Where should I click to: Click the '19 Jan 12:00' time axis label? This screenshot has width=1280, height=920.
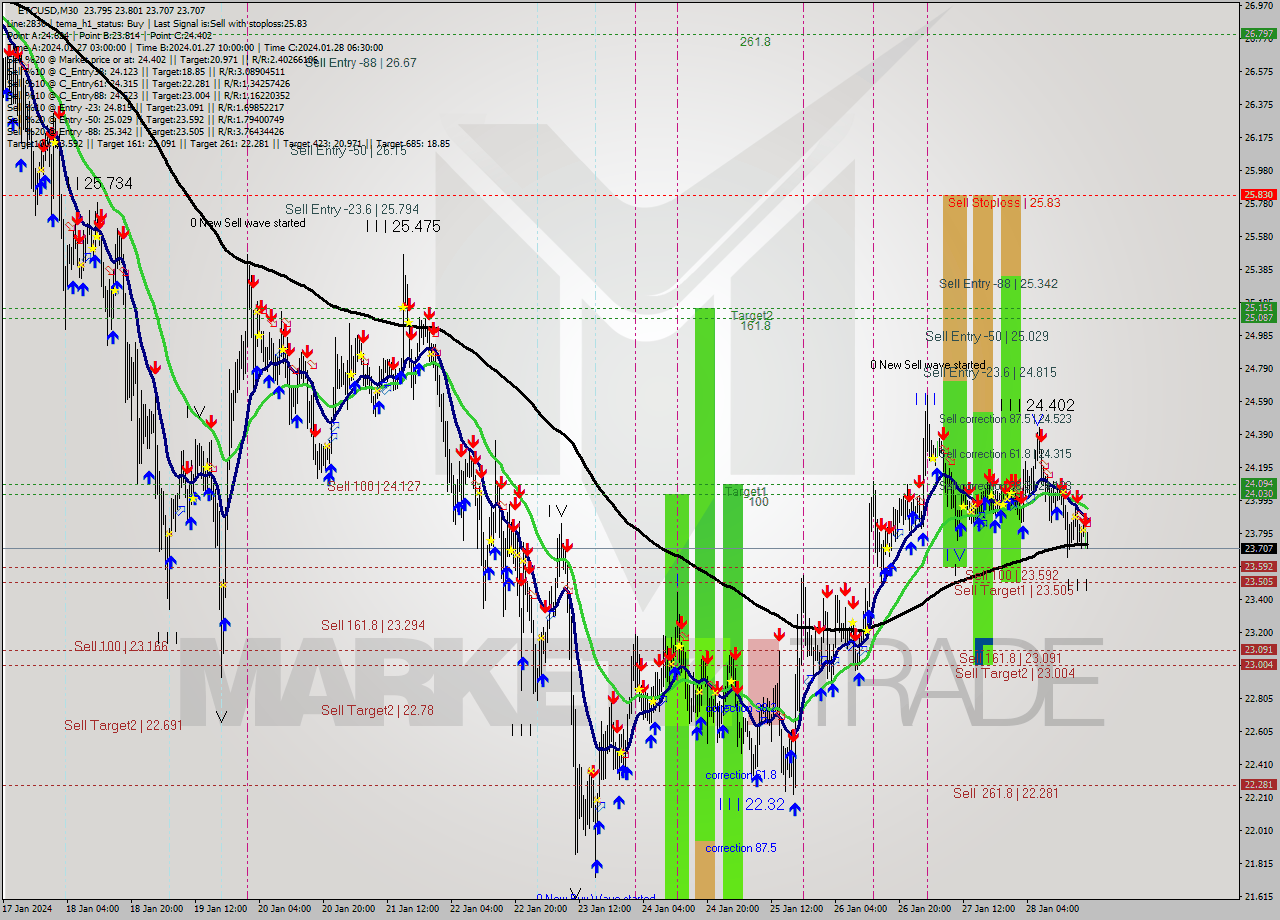220,909
